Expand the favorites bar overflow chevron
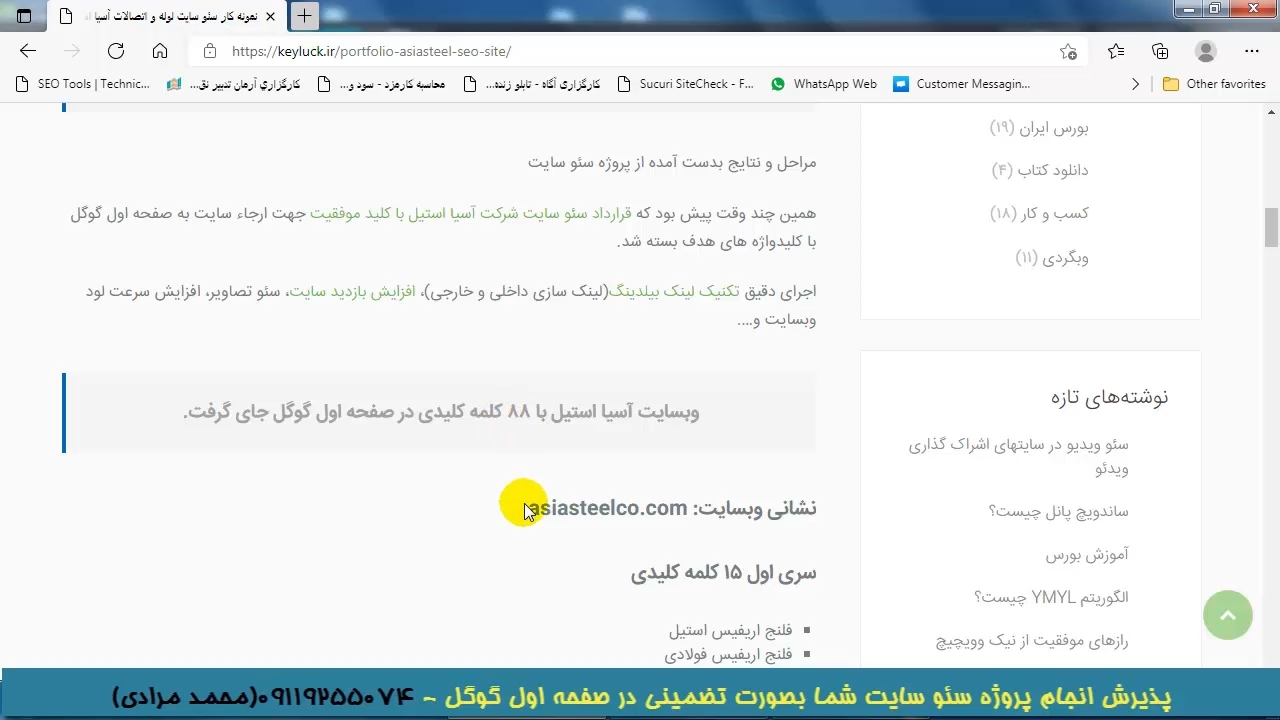Screen dimensions: 1280x720 point(1135,84)
